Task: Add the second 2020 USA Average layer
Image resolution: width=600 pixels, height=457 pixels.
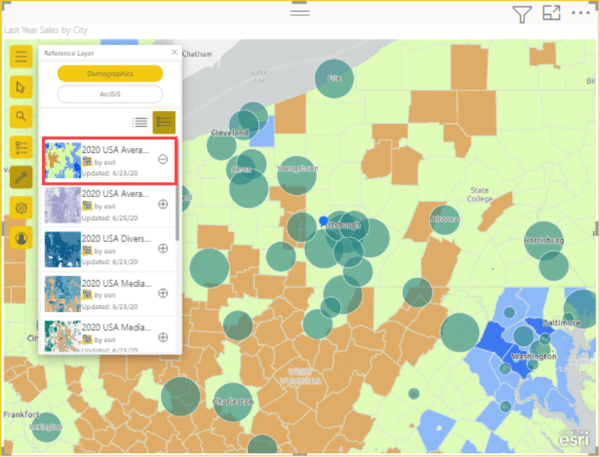Action: (x=163, y=204)
